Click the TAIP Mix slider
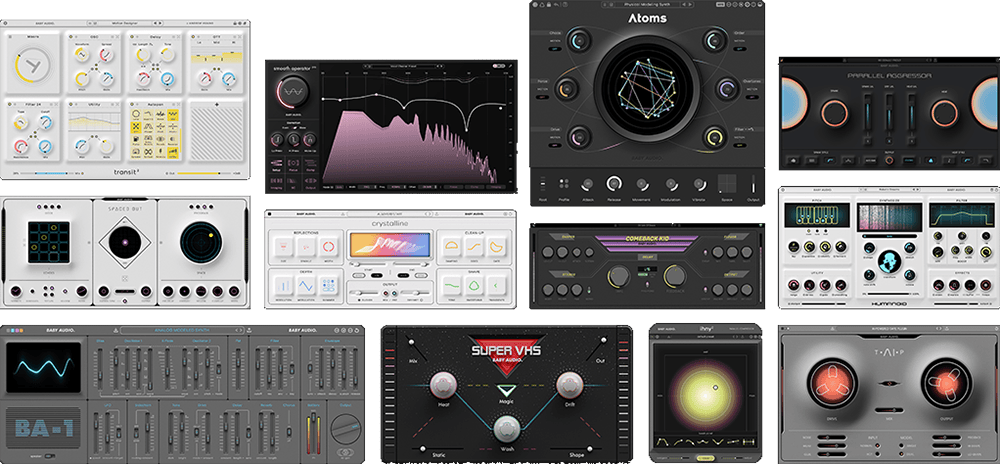 pos(889,410)
